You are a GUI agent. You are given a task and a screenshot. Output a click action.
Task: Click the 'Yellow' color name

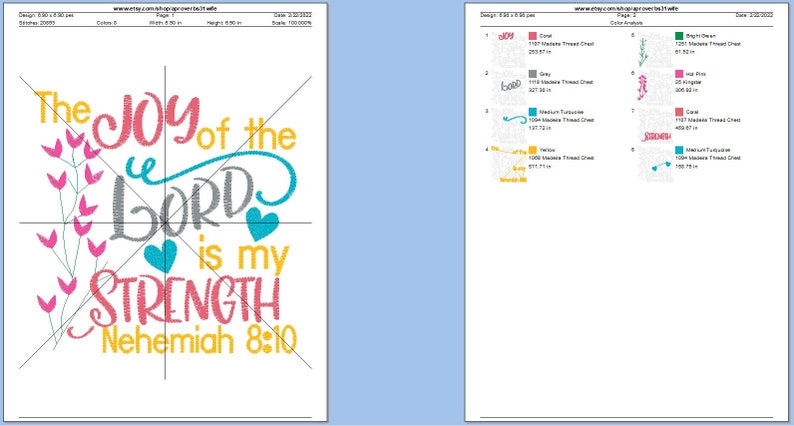547,150
